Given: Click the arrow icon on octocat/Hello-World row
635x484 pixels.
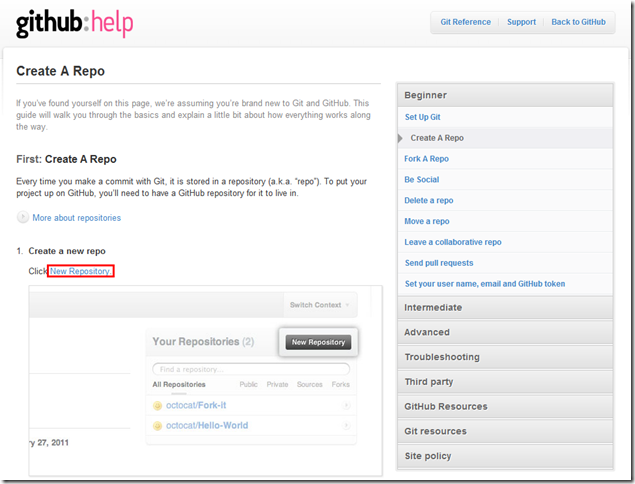Looking at the screenshot, I should 346,426.
